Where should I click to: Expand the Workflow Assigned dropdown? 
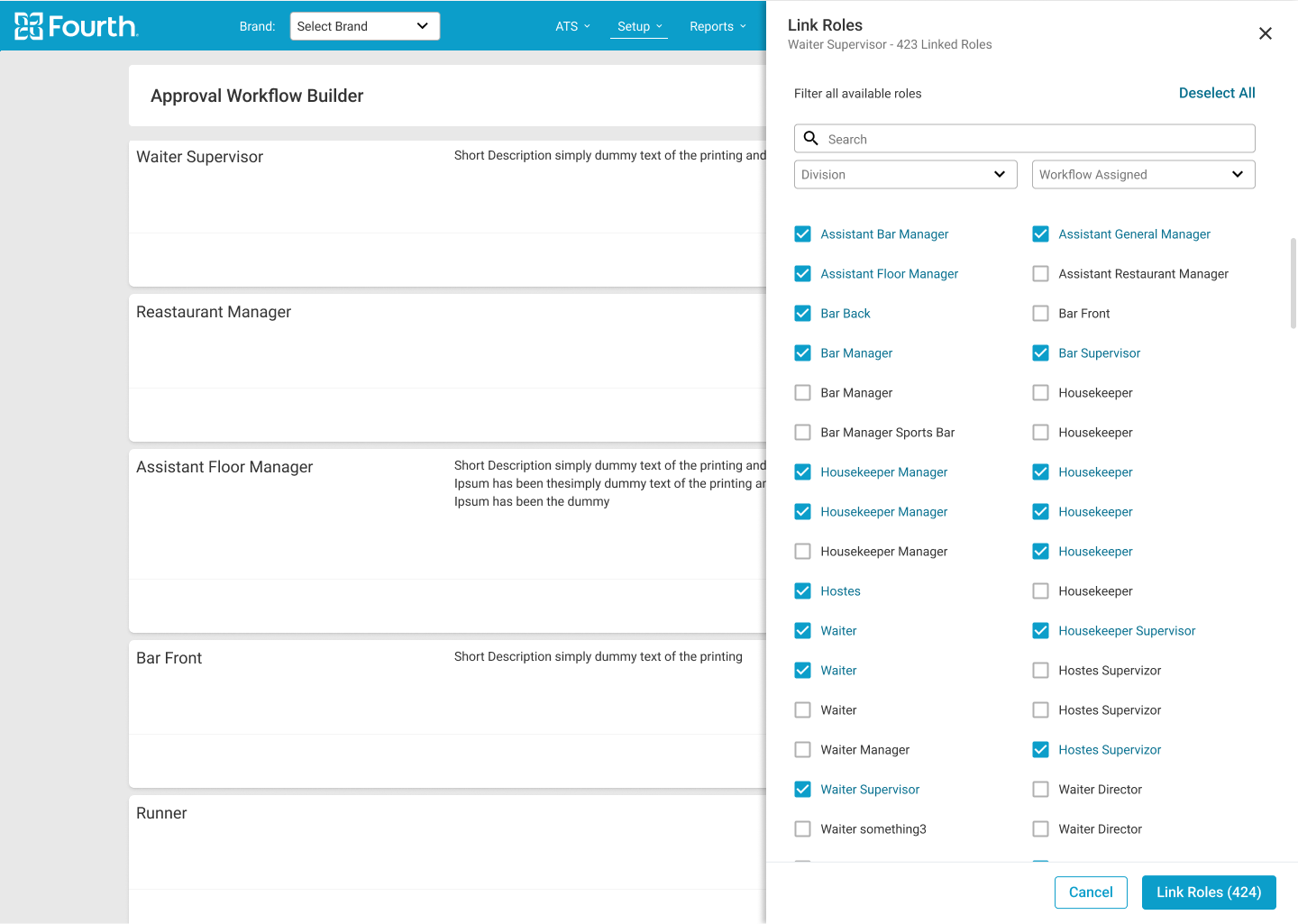pos(1143,175)
